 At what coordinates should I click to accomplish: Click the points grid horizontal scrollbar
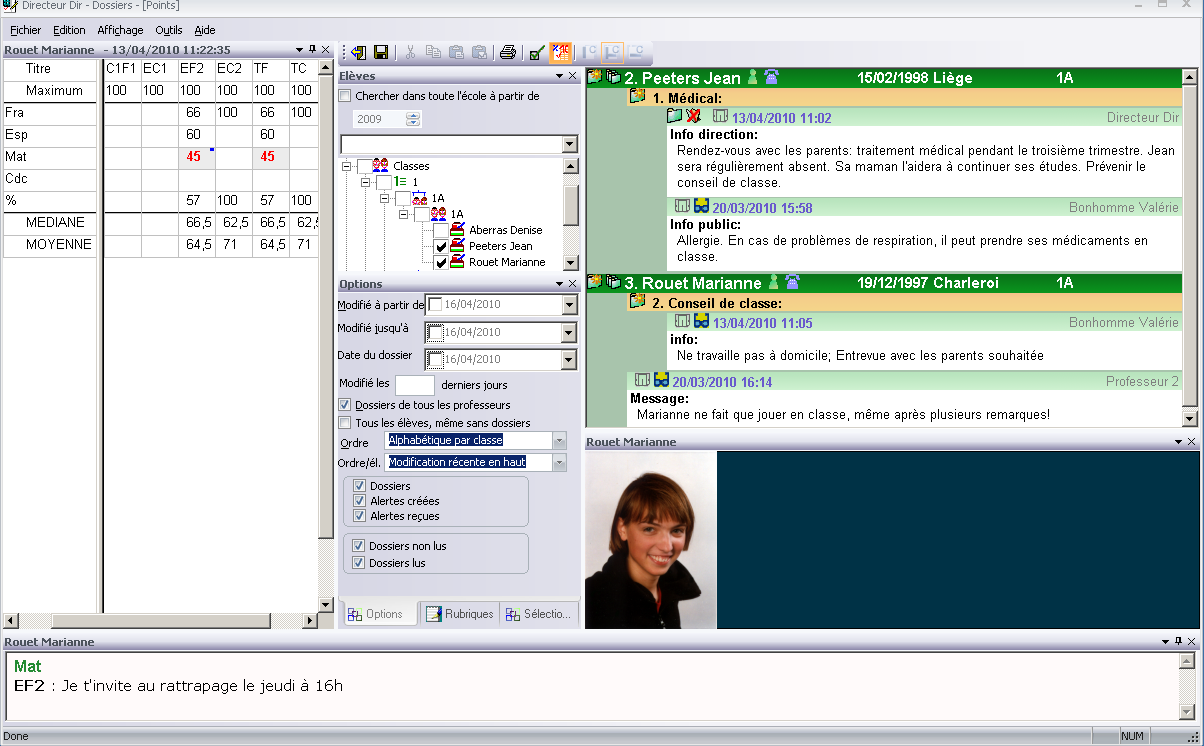point(161,621)
